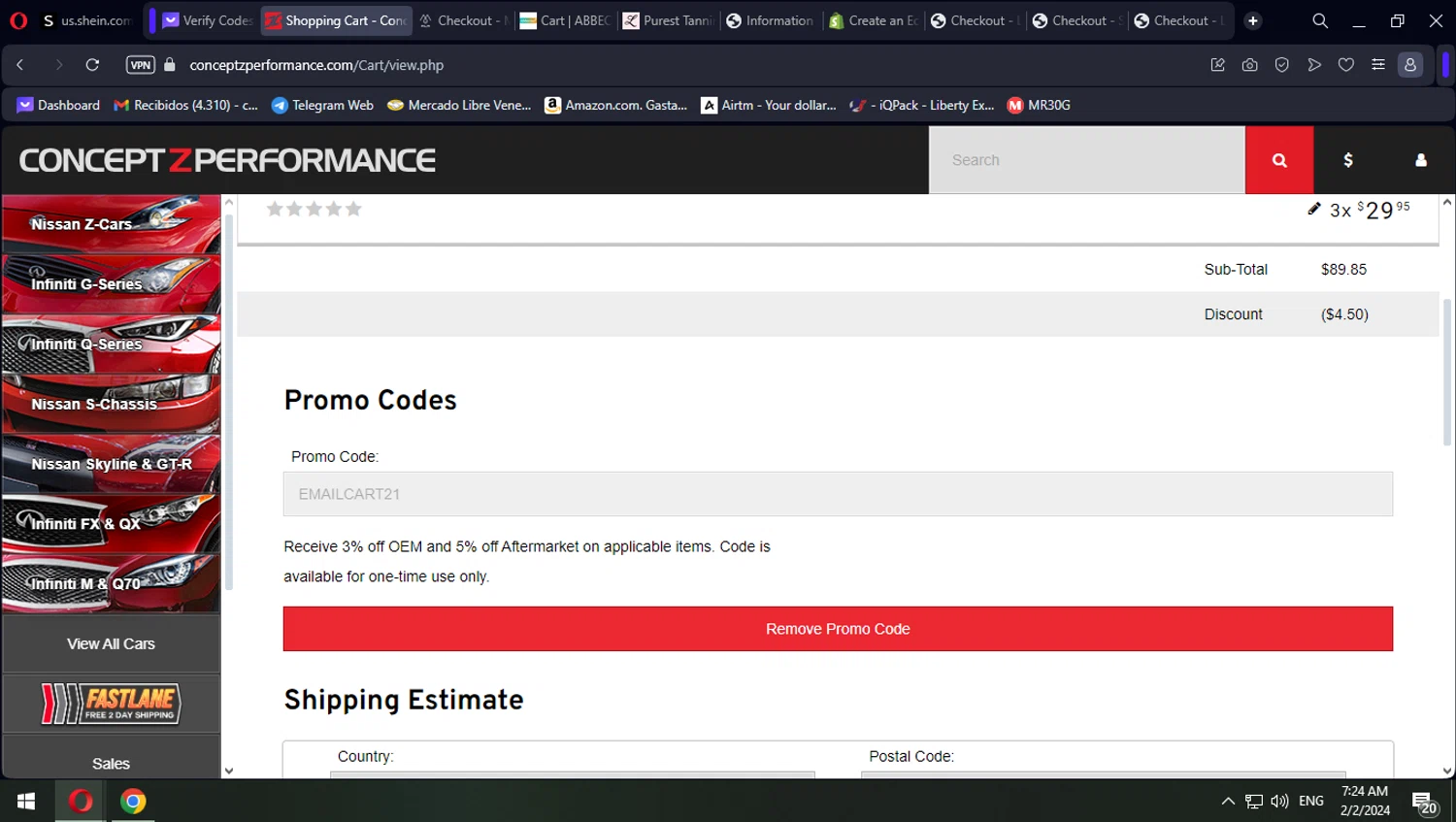
Task: Open new tab with plus button
Action: point(1253,20)
